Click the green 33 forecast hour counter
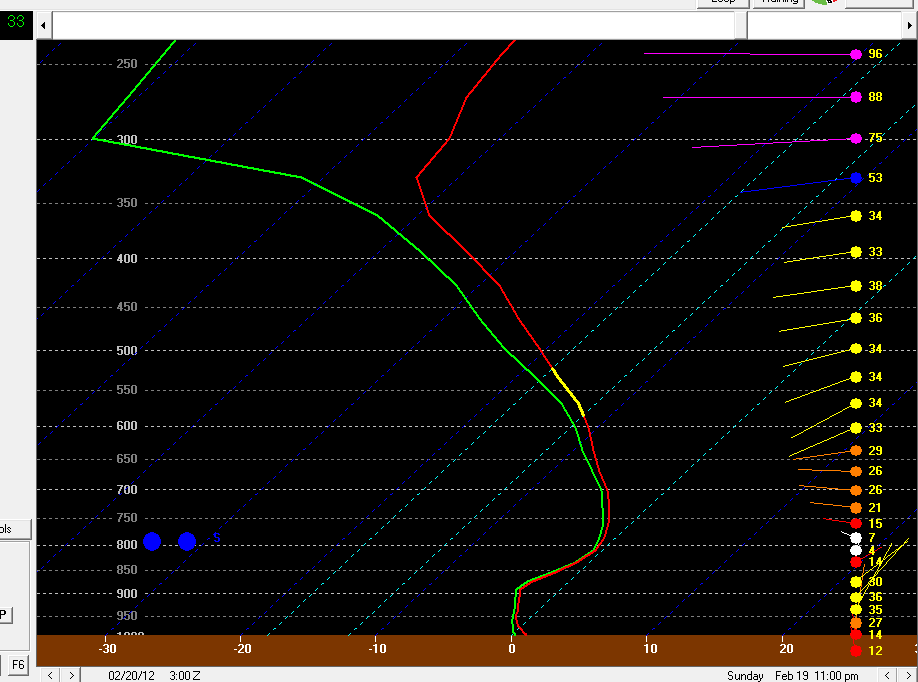 [x=16, y=22]
